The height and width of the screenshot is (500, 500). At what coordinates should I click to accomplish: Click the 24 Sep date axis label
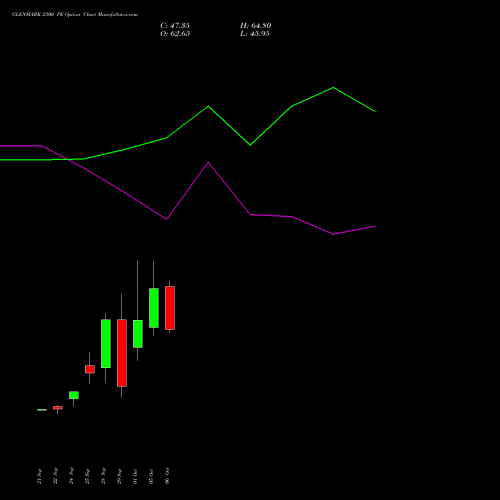(x=71, y=476)
